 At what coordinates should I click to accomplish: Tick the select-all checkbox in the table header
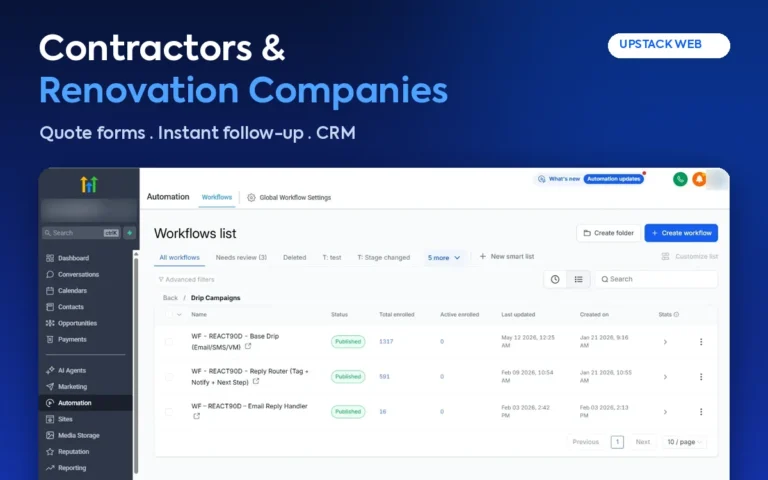(169, 314)
